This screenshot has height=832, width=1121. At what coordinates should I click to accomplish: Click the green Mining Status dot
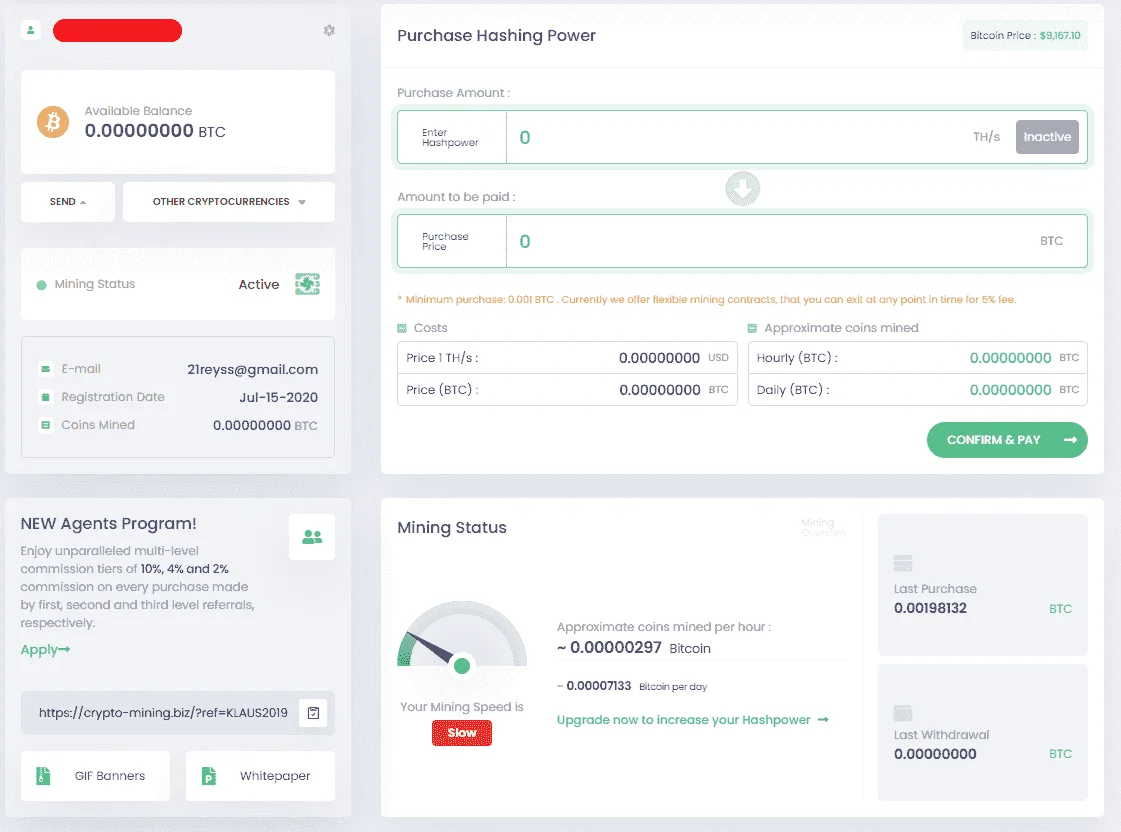click(41, 284)
